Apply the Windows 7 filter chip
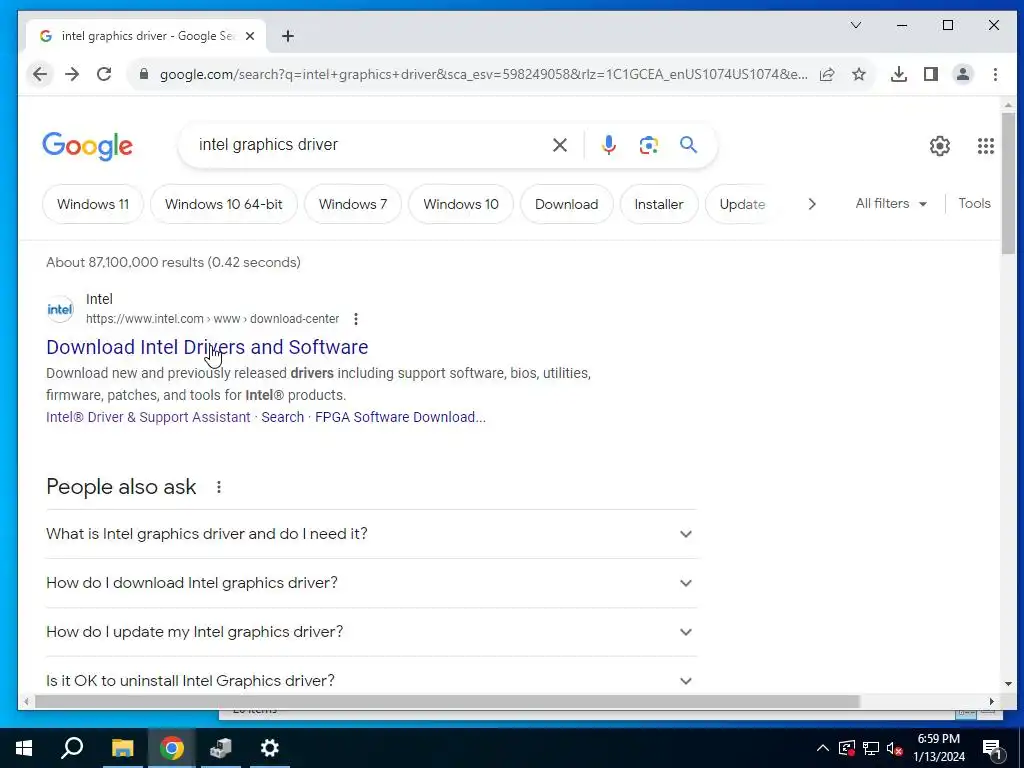The image size is (1024, 768). click(353, 204)
